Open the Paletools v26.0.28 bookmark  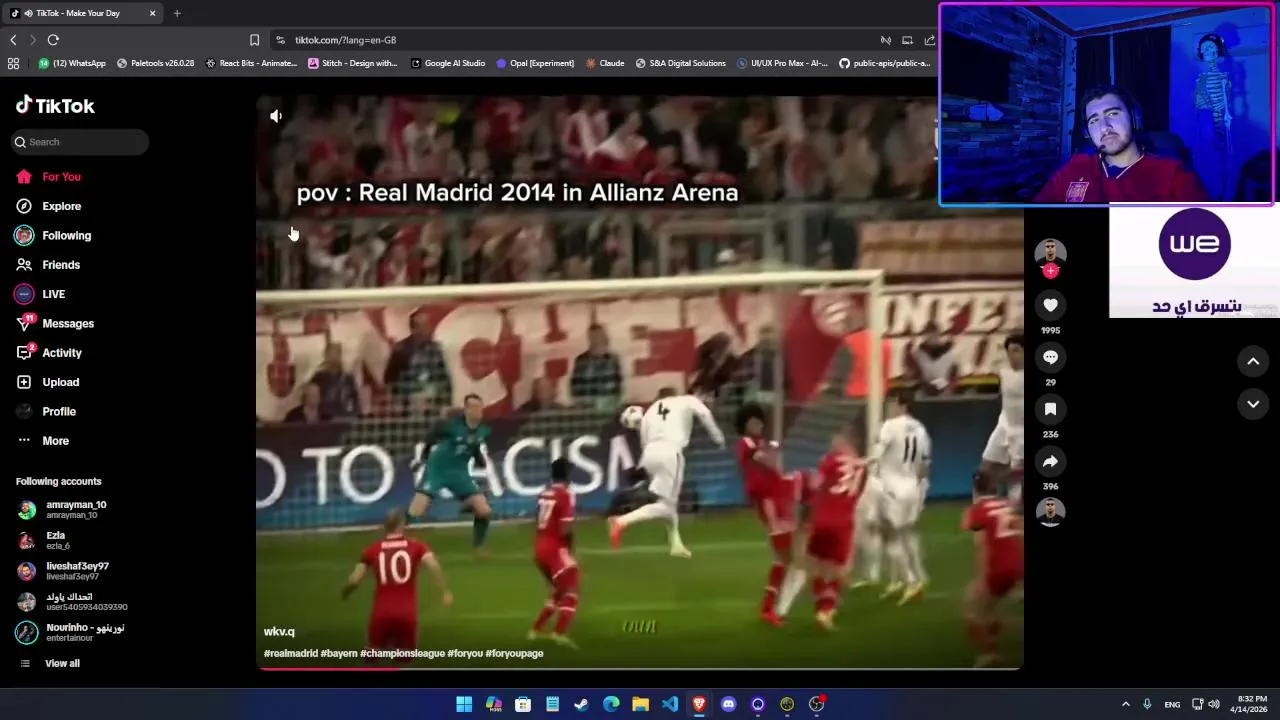155,63
